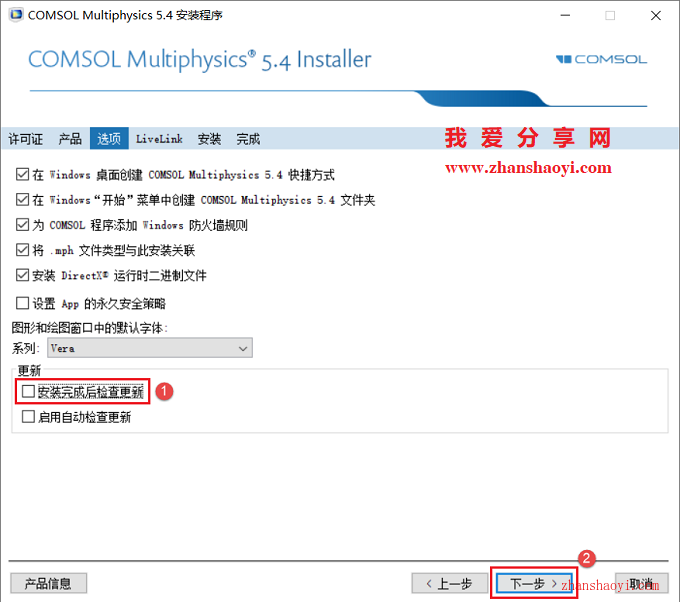Minimize the installer window
This screenshot has height=602, width=680.
565,15
